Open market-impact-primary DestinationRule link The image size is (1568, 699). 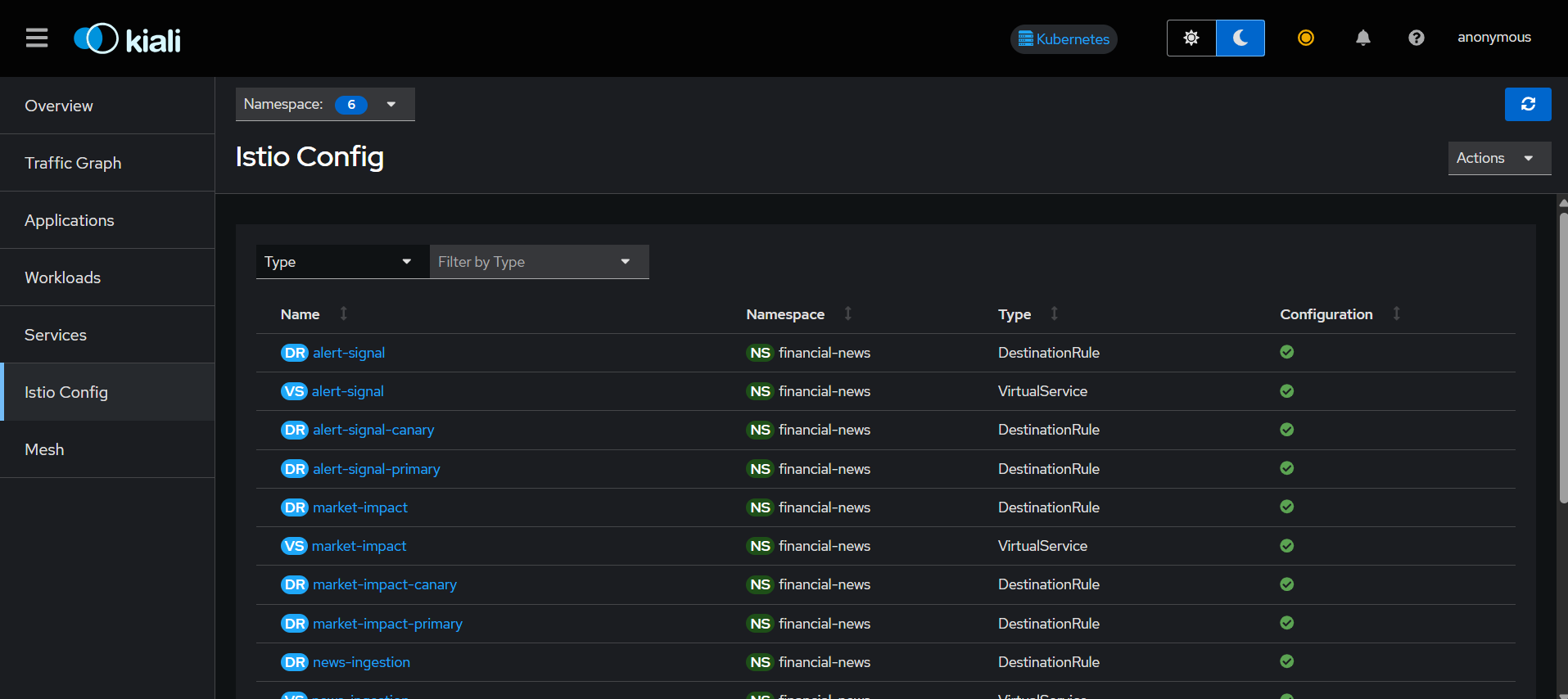click(387, 624)
